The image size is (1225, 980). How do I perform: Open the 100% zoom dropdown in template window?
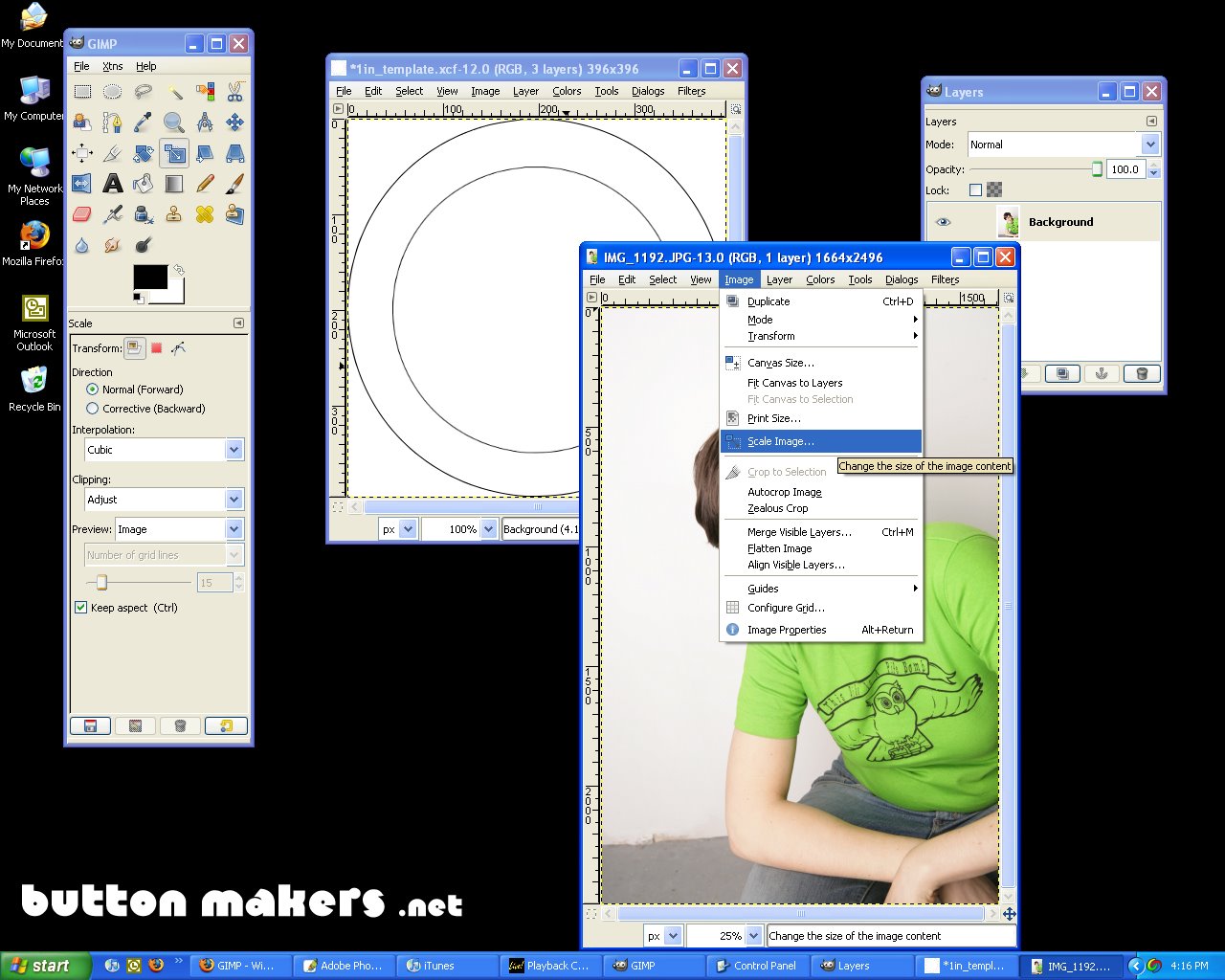coord(489,529)
